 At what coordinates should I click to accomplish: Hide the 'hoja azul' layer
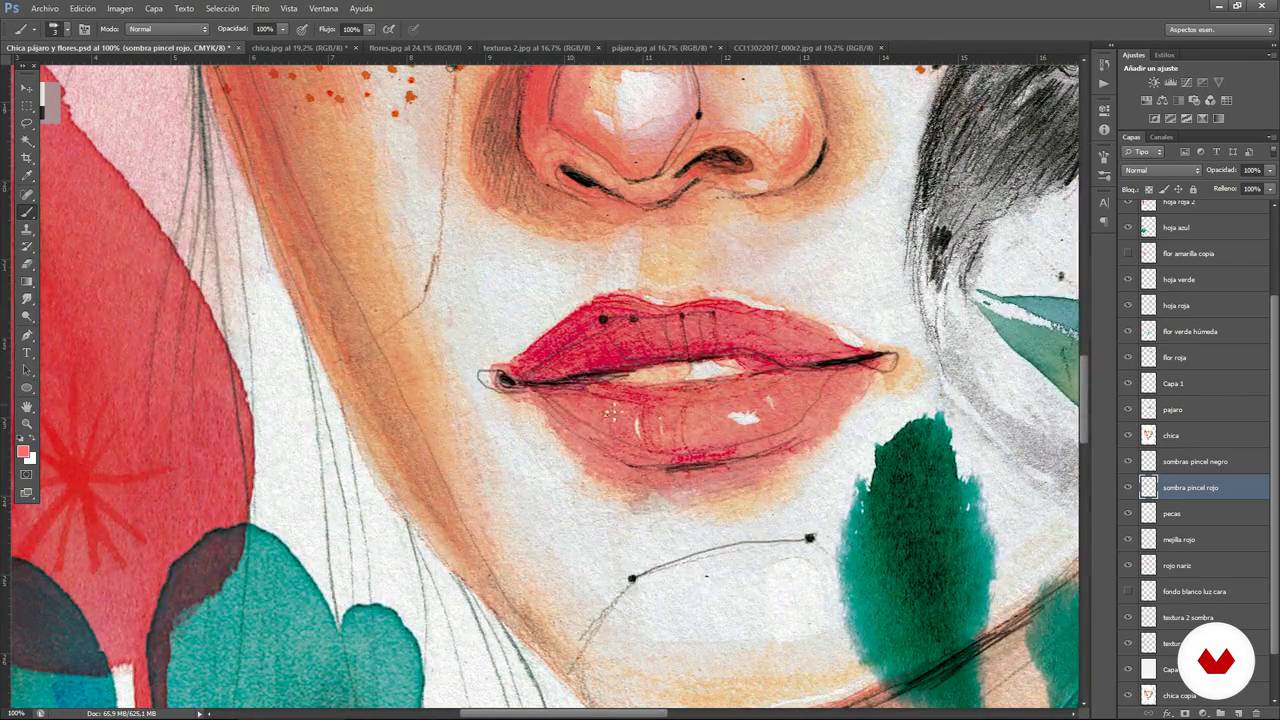click(1128, 228)
